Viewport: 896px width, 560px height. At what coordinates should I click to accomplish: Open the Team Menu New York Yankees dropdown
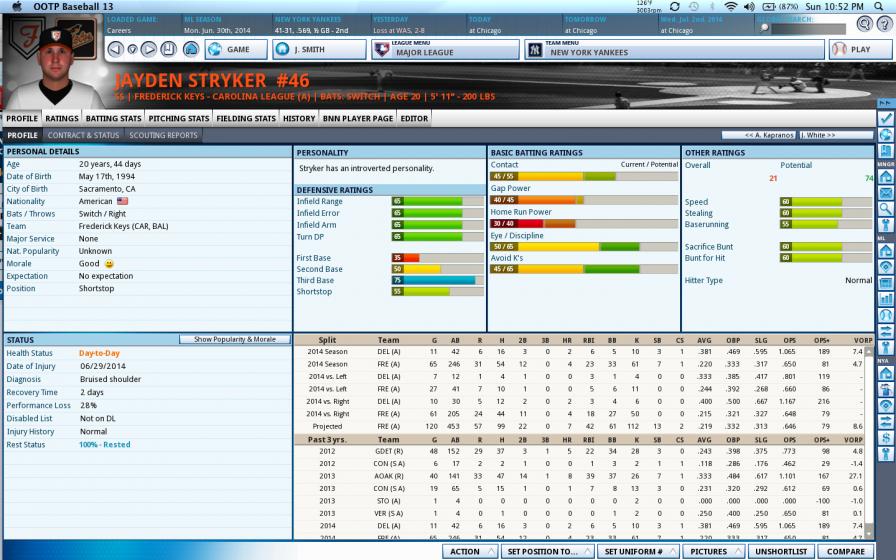[674, 50]
